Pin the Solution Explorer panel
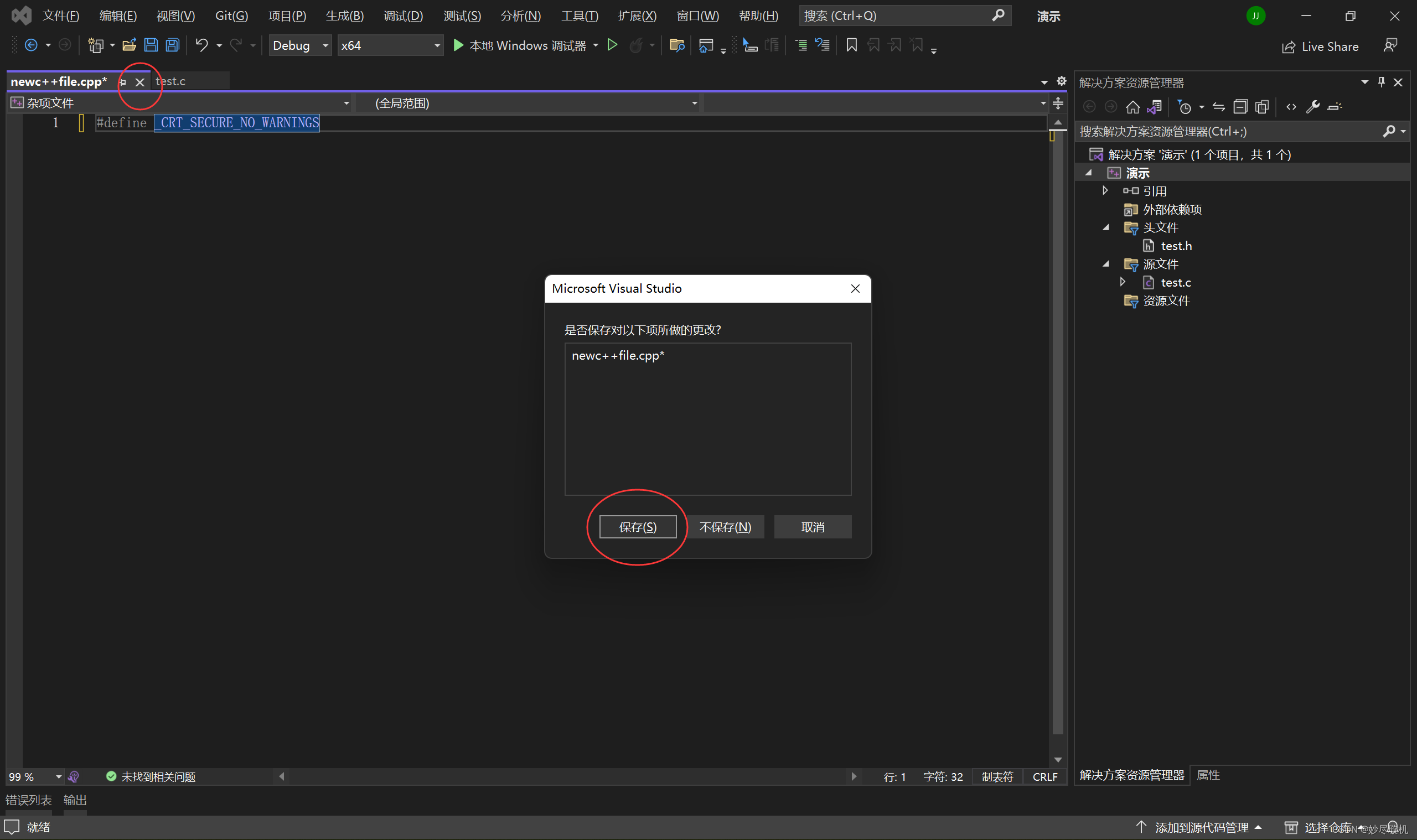The width and height of the screenshot is (1417, 840). coord(1381,82)
